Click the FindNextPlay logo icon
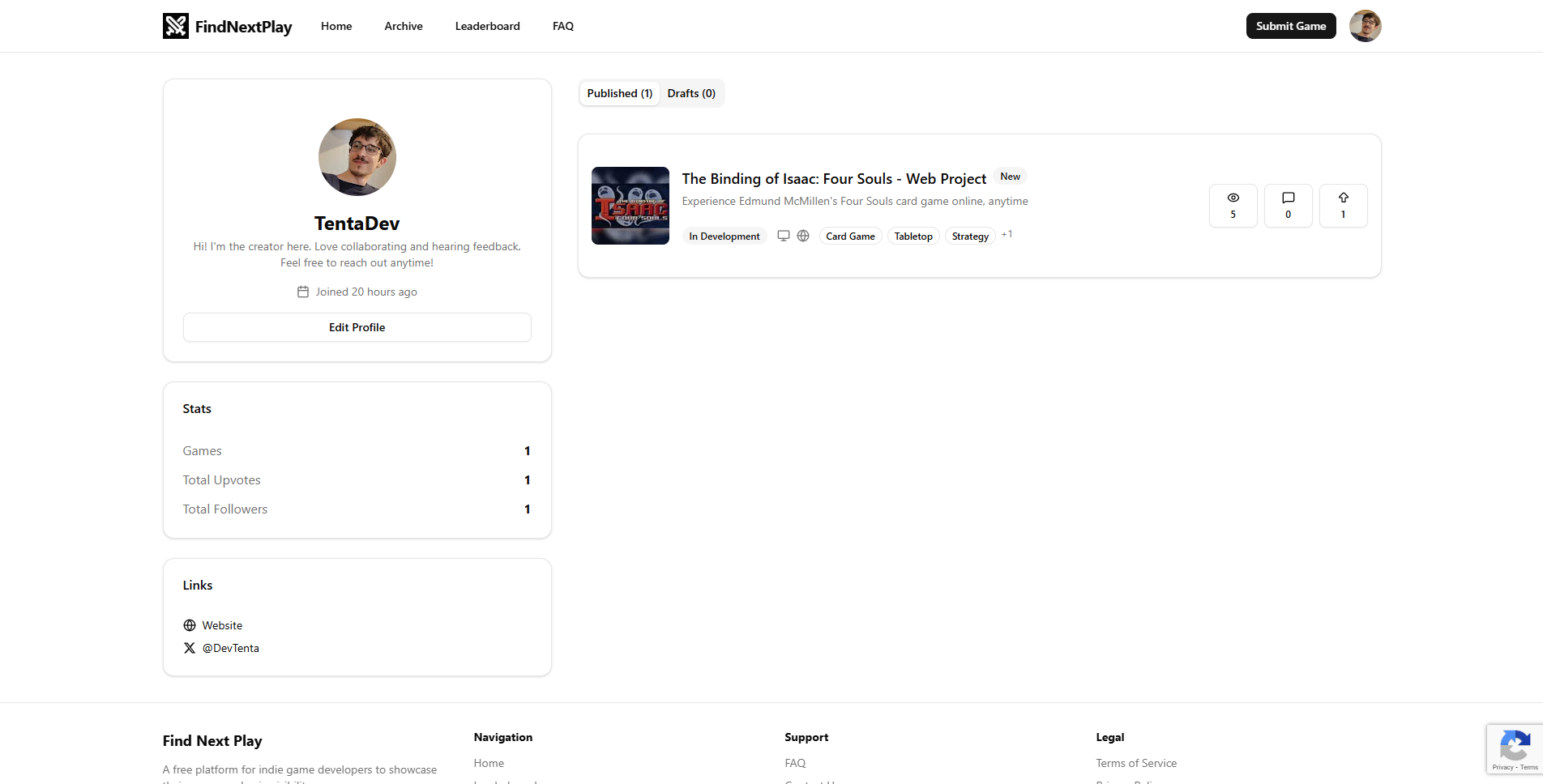The image size is (1543, 784). (175, 26)
